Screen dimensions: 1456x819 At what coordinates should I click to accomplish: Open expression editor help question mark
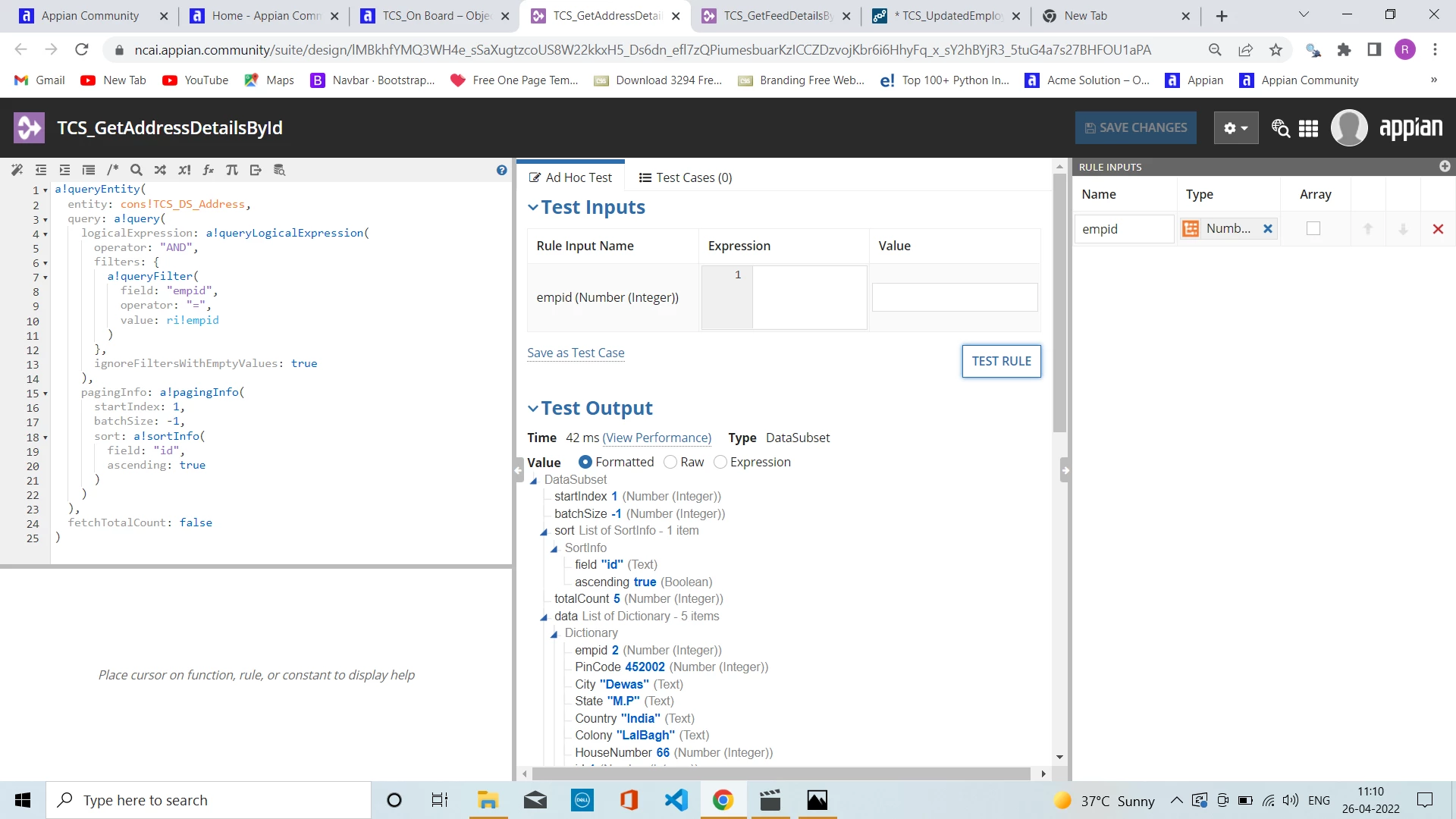pos(501,170)
